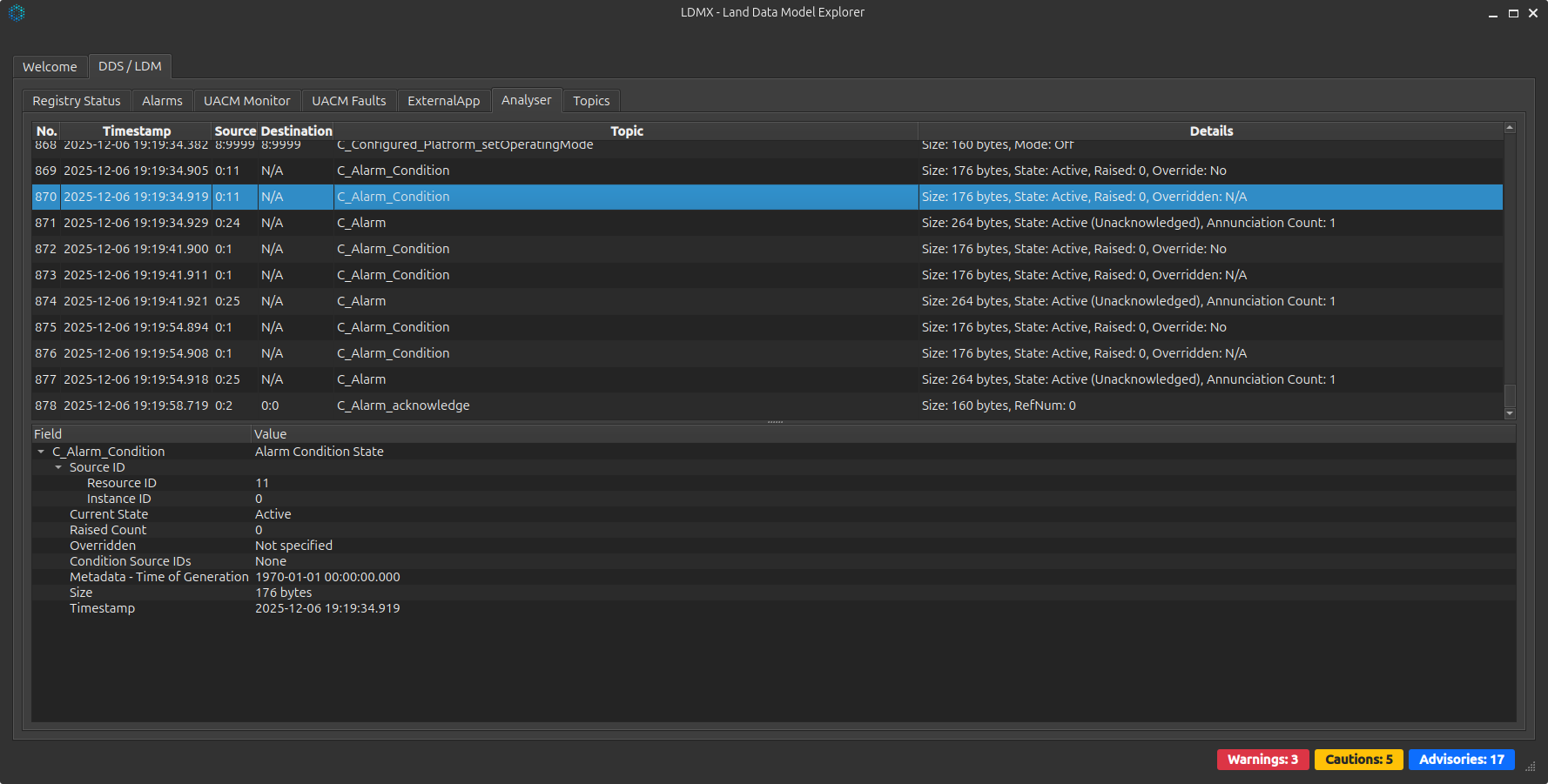Switch to the Alarms tab

point(162,100)
